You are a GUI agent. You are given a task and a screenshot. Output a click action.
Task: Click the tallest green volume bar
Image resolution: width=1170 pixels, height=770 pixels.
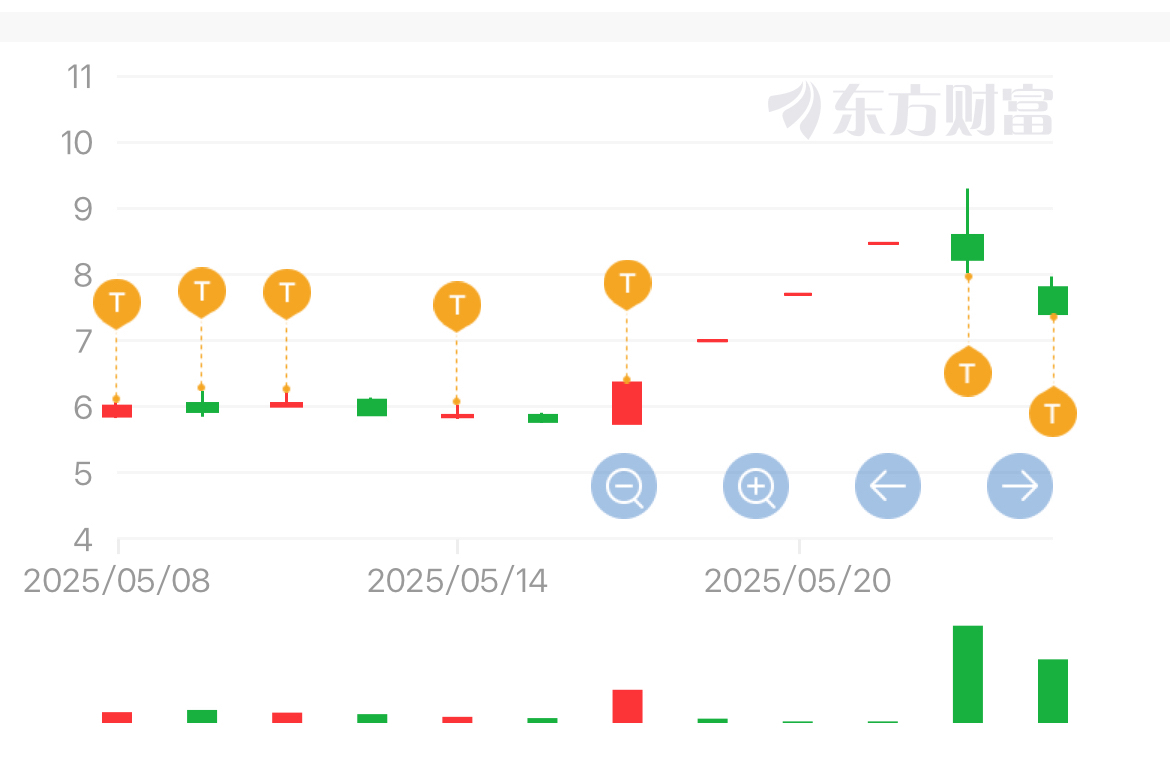click(968, 674)
